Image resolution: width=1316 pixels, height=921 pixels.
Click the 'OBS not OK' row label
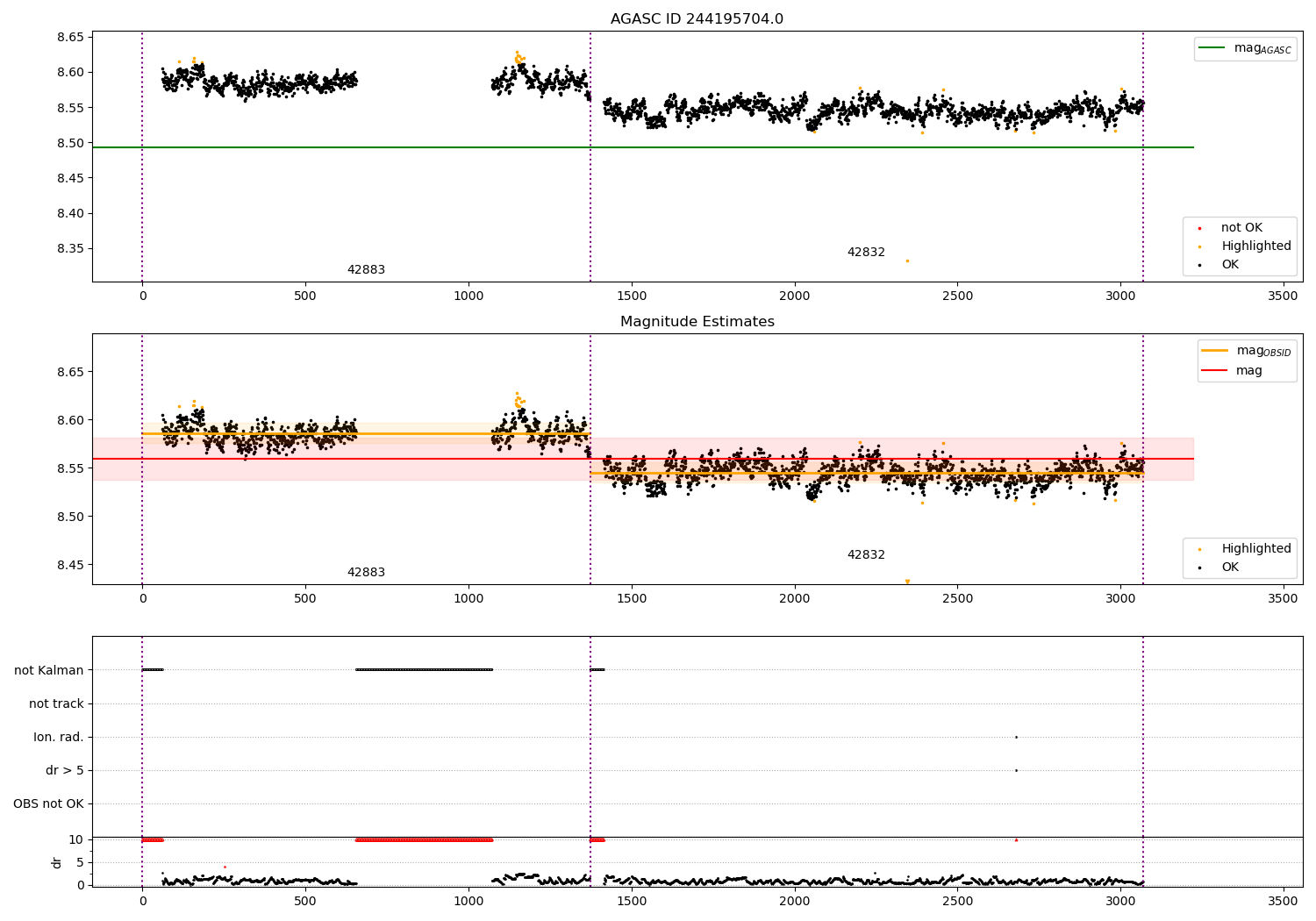click(x=48, y=803)
